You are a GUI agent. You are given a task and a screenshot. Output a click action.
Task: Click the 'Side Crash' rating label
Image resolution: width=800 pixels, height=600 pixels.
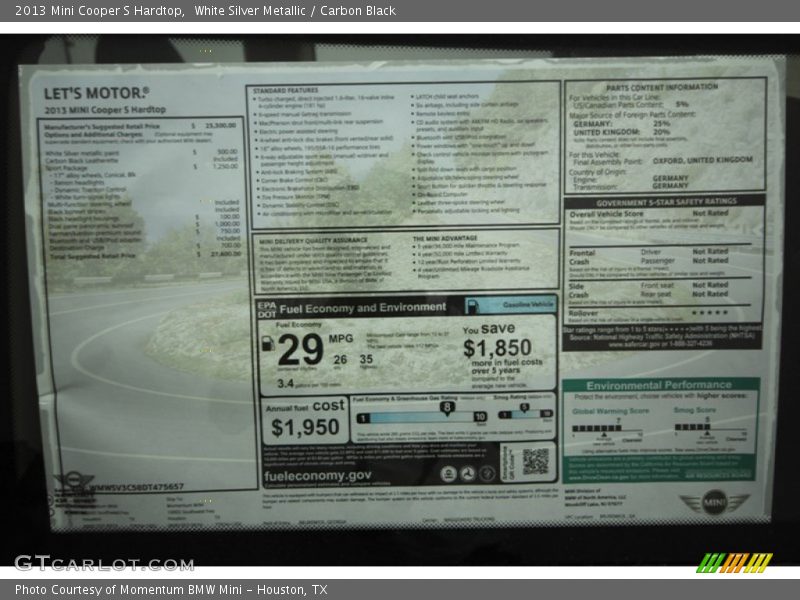click(x=579, y=290)
